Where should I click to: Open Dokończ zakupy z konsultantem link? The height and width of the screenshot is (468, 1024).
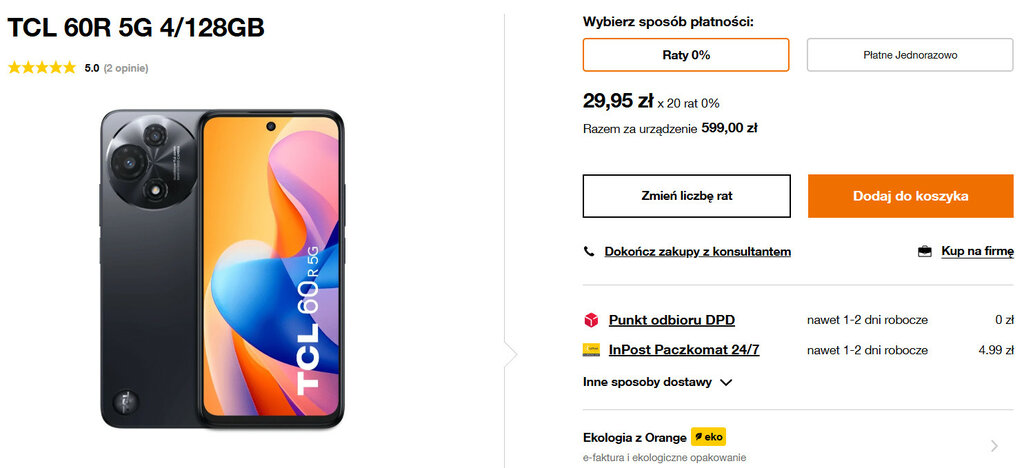point(697,251)
